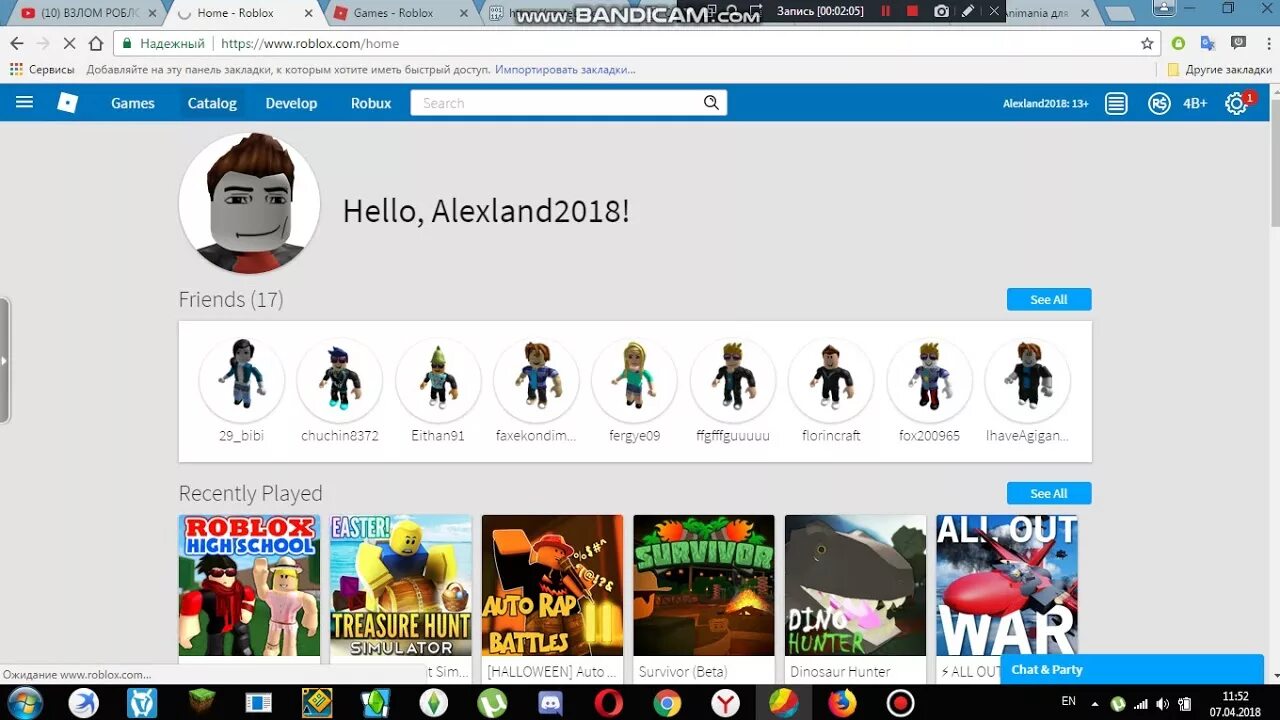This screenshot has height=720, width=1280.
Task: Click the Google Translate extension icon
Action: pyautogui.click(x=1208, y=43)
